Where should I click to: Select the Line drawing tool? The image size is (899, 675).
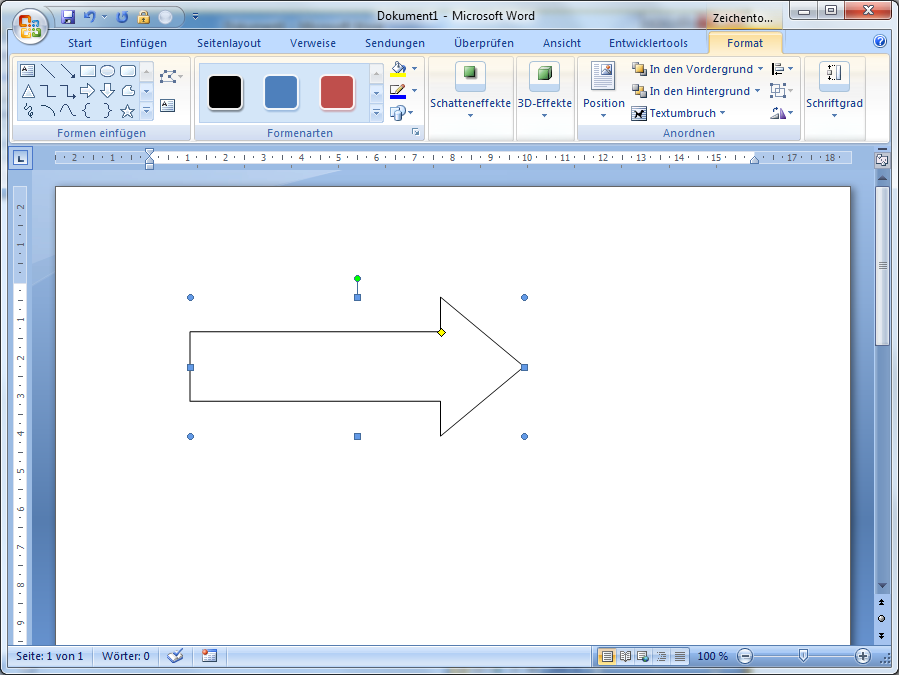(48, 71)
